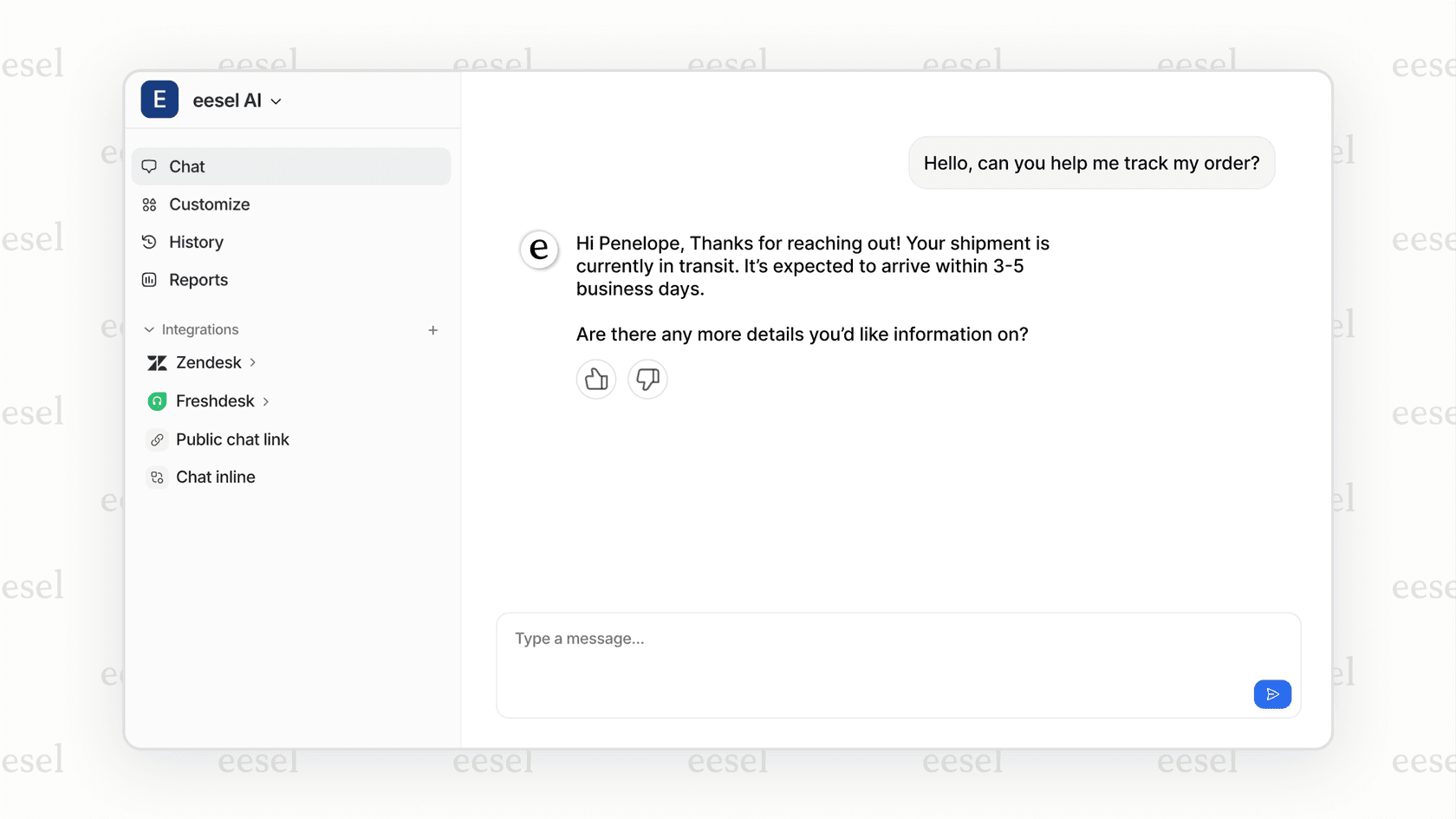Image resolution: width=1456 pixels, height=819 pixels.
Task: Open Public chat link
Action: [232, 439]
